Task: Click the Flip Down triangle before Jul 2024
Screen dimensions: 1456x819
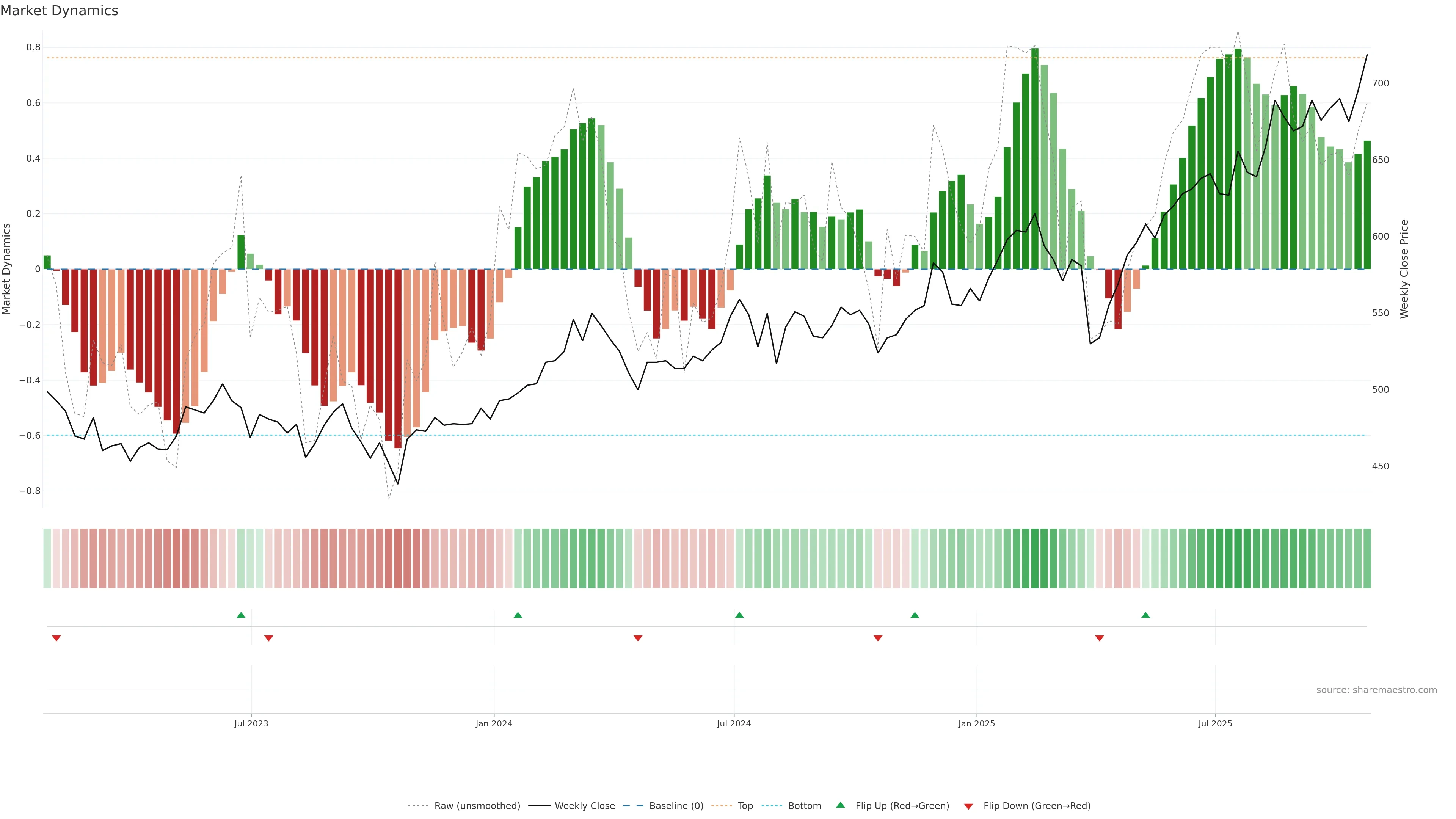Action: tap(637, 638)
